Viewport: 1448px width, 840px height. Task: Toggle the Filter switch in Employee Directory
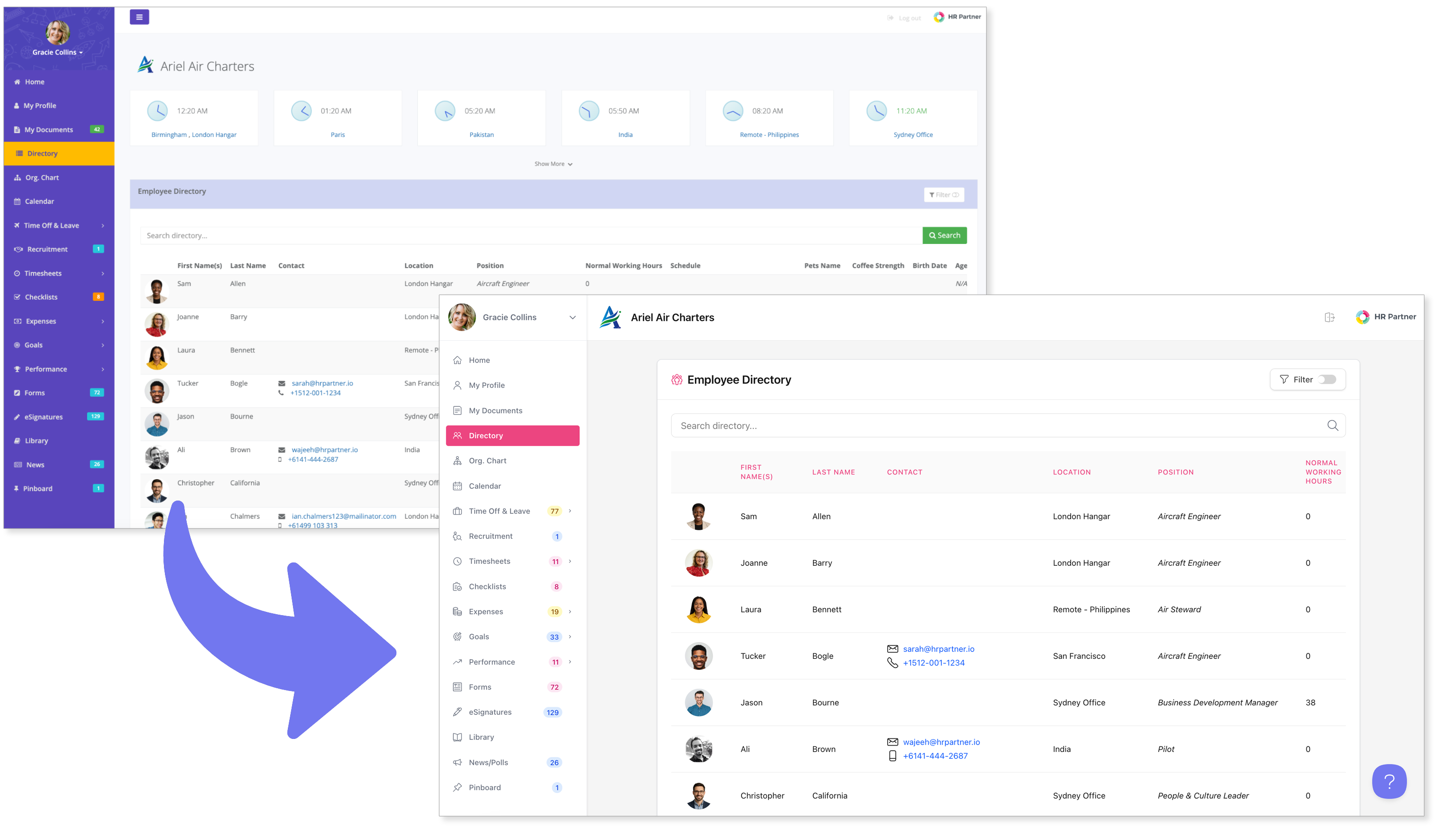click(x=1327, y=379)
